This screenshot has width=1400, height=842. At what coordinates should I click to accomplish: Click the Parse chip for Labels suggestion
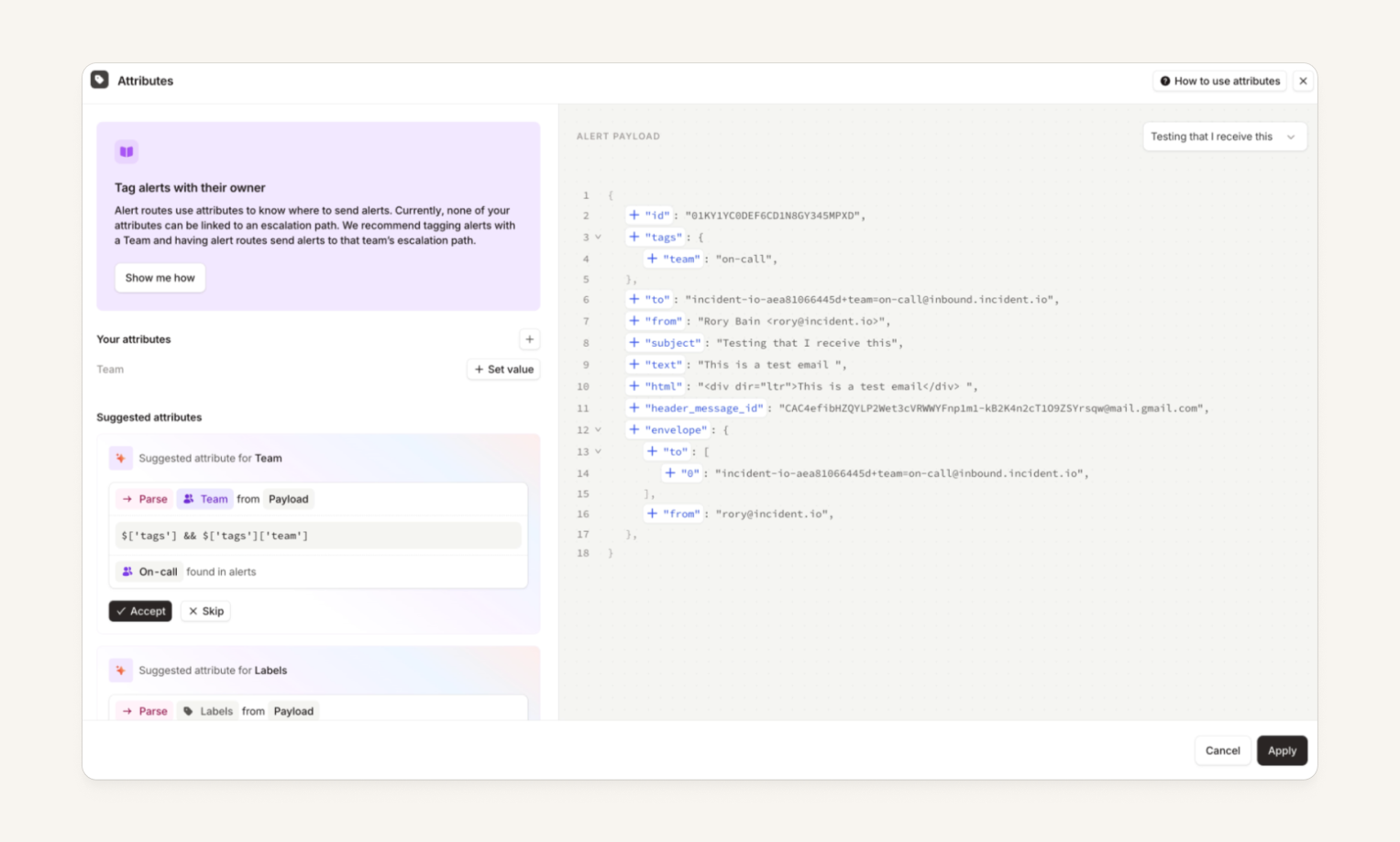point(144,711)
